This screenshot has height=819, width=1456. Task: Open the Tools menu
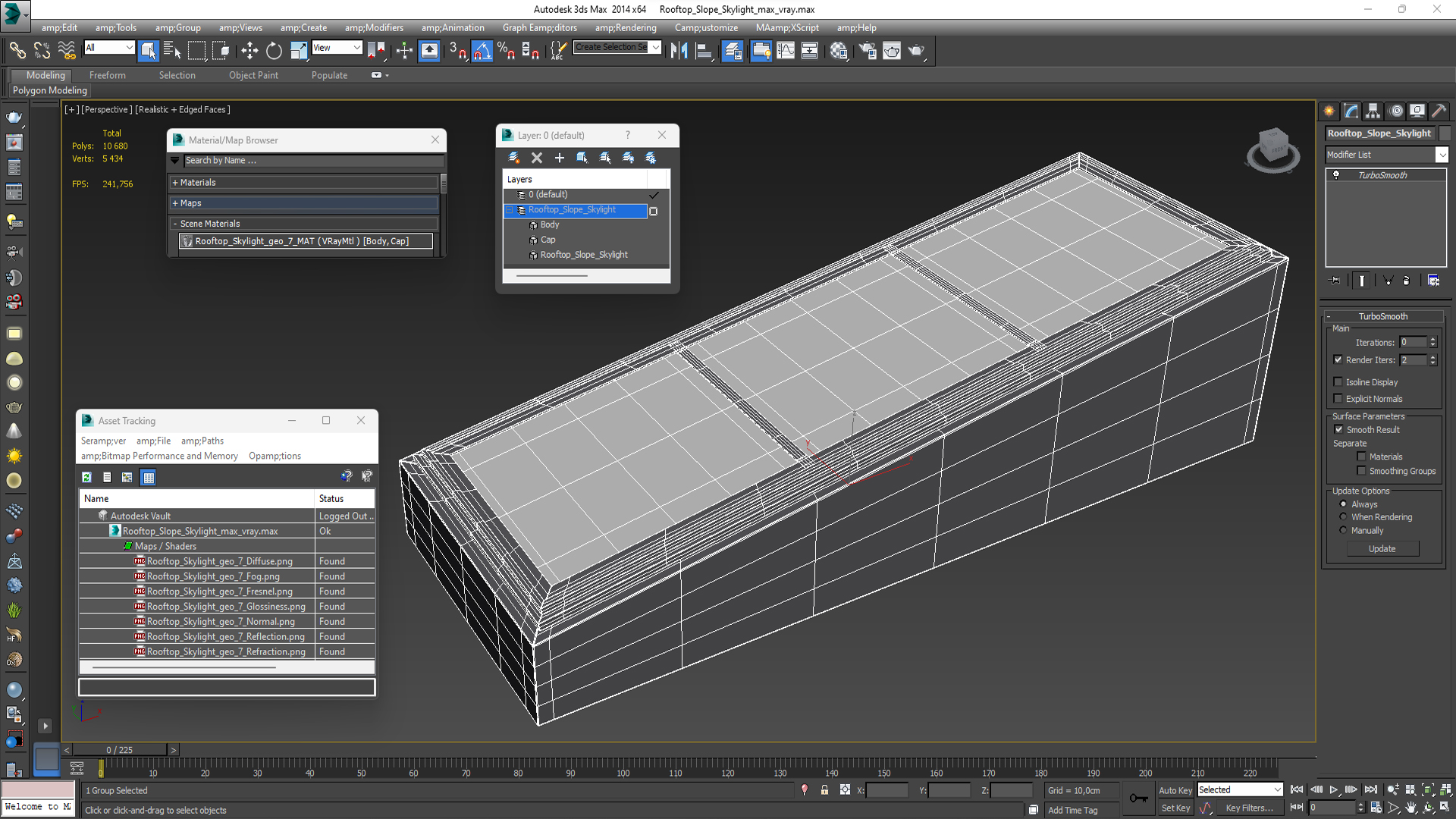tap(115, 28)
